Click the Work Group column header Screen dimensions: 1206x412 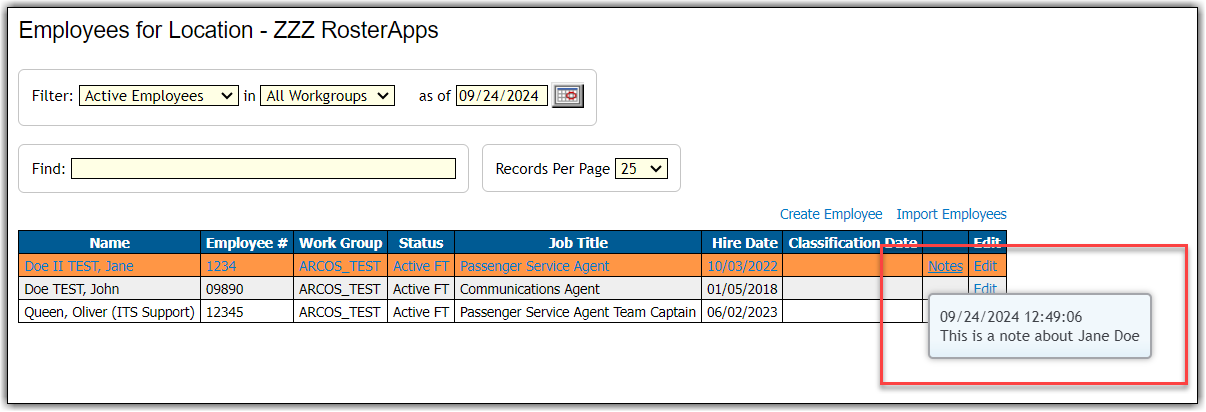[x=340, y=243]
